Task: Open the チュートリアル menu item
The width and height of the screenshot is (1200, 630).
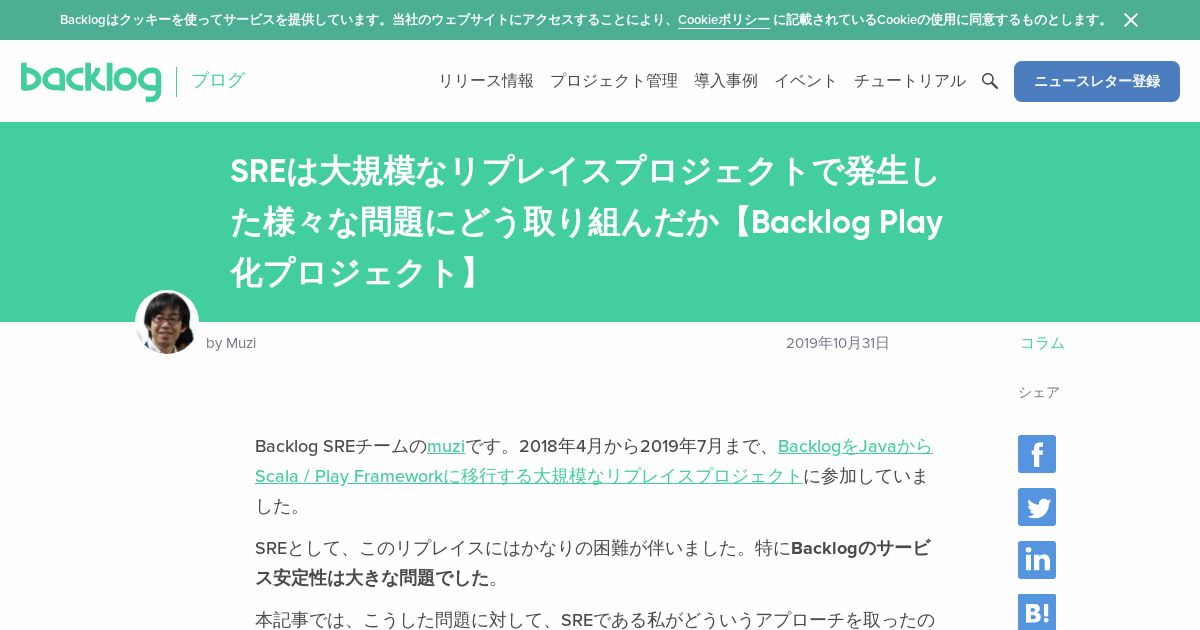Action: pyautogui.click(x=910, y=81)
